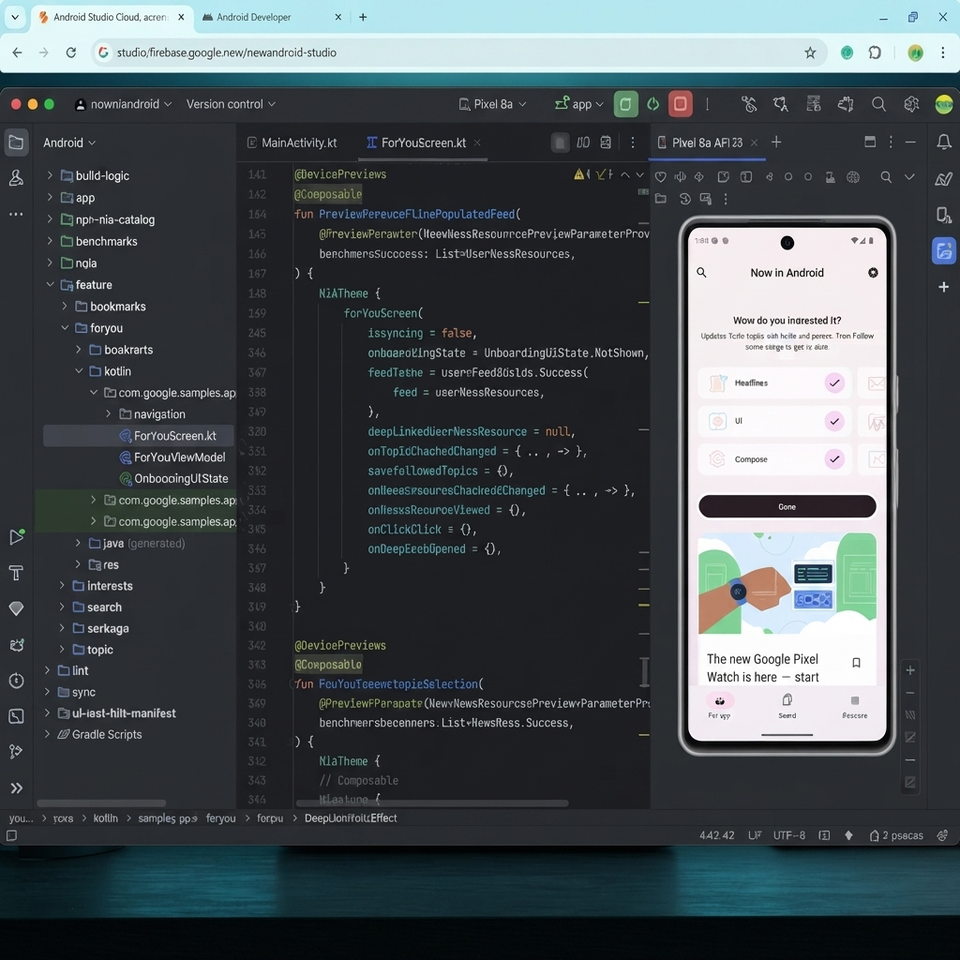Switch editor to Code-only view mode
The width and height of the screenshot is (960, 960).
[x=560, y=143]
